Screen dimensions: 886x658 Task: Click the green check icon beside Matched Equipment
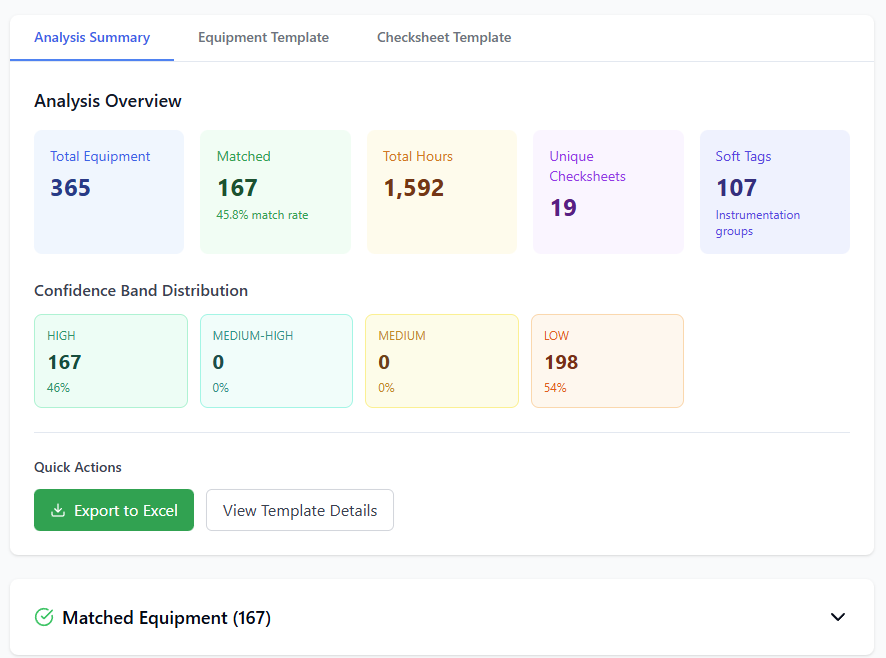coord(43,617)
